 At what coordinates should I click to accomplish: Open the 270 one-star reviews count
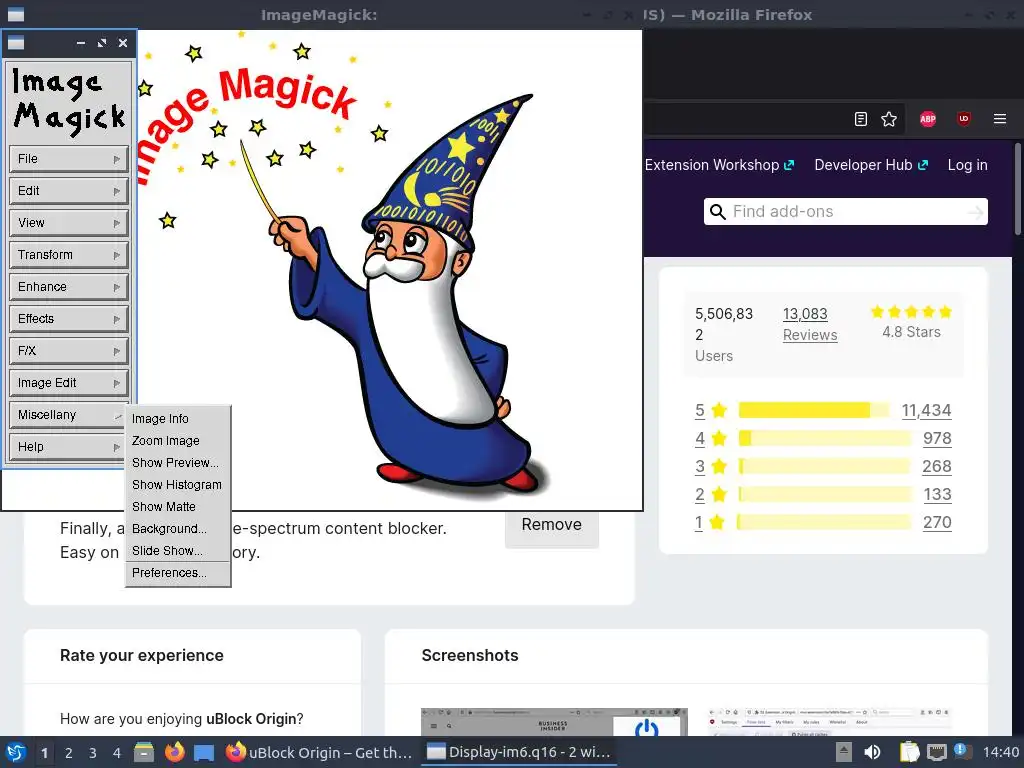[x=937, y=522]
